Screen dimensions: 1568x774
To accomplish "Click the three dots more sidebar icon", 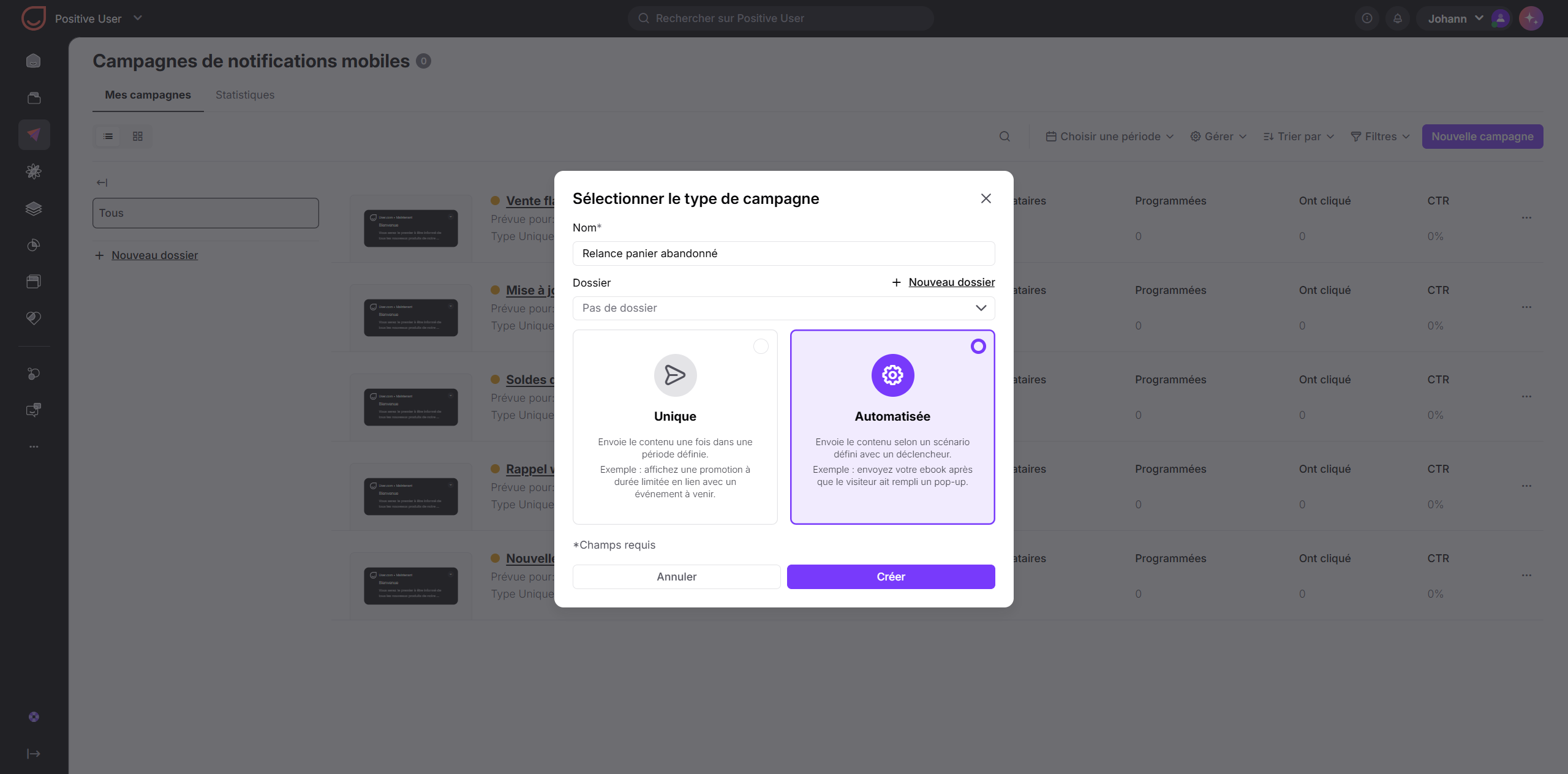I will 34,446.
